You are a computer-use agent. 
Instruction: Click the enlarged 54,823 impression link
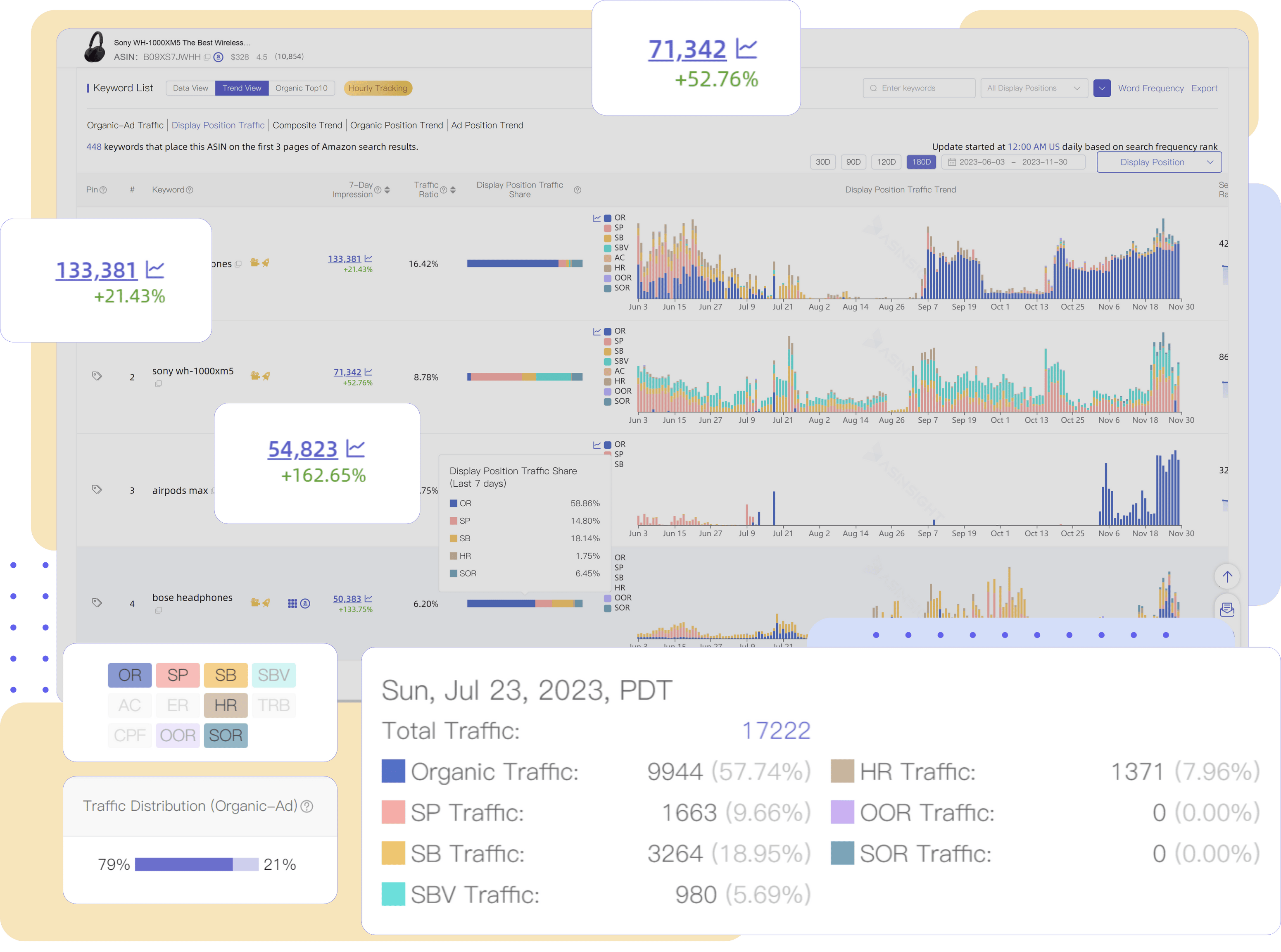pyautogui.click(x=302, y=449)
